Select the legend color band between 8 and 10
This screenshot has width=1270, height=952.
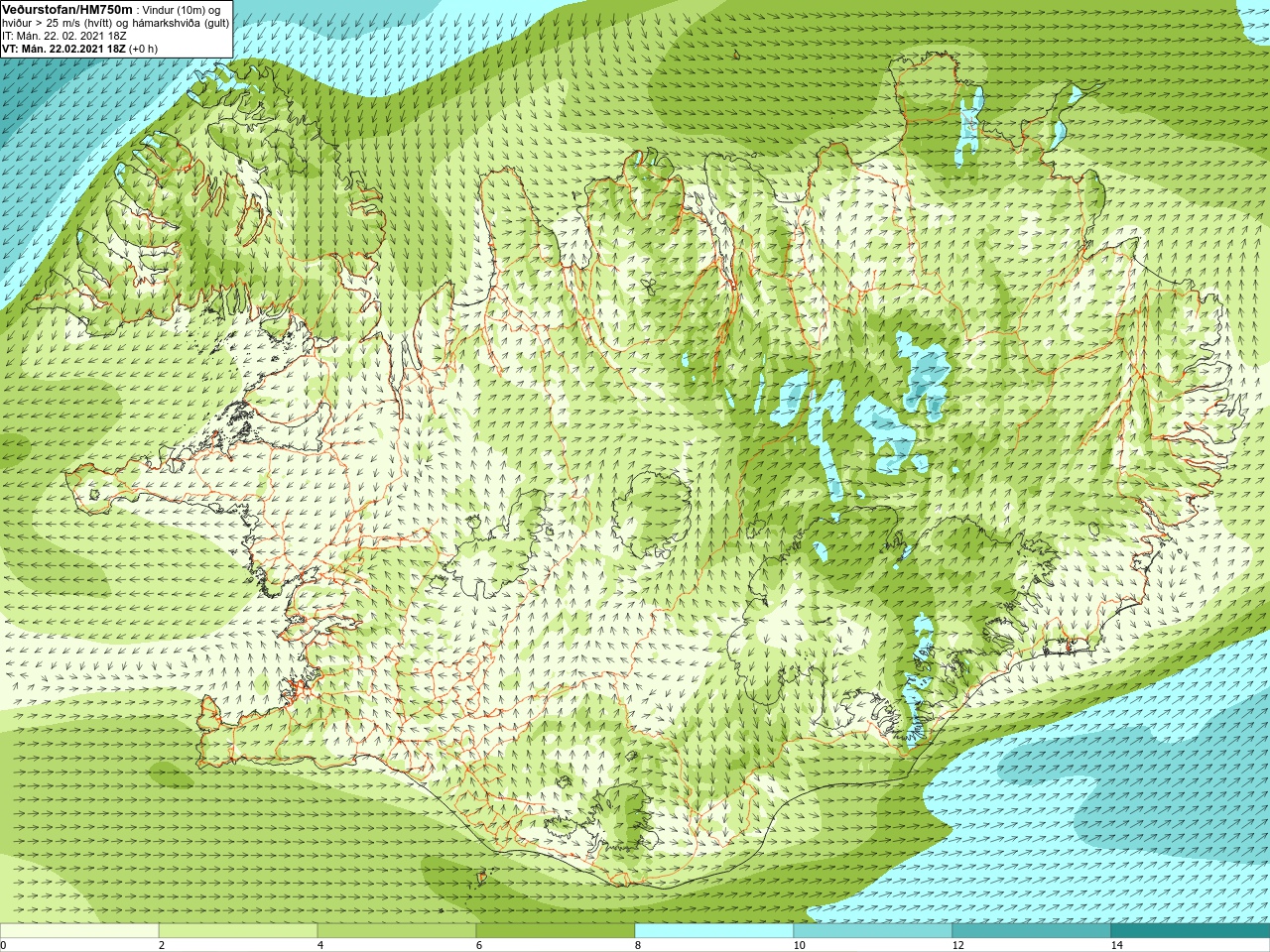(x=714, y=931)
